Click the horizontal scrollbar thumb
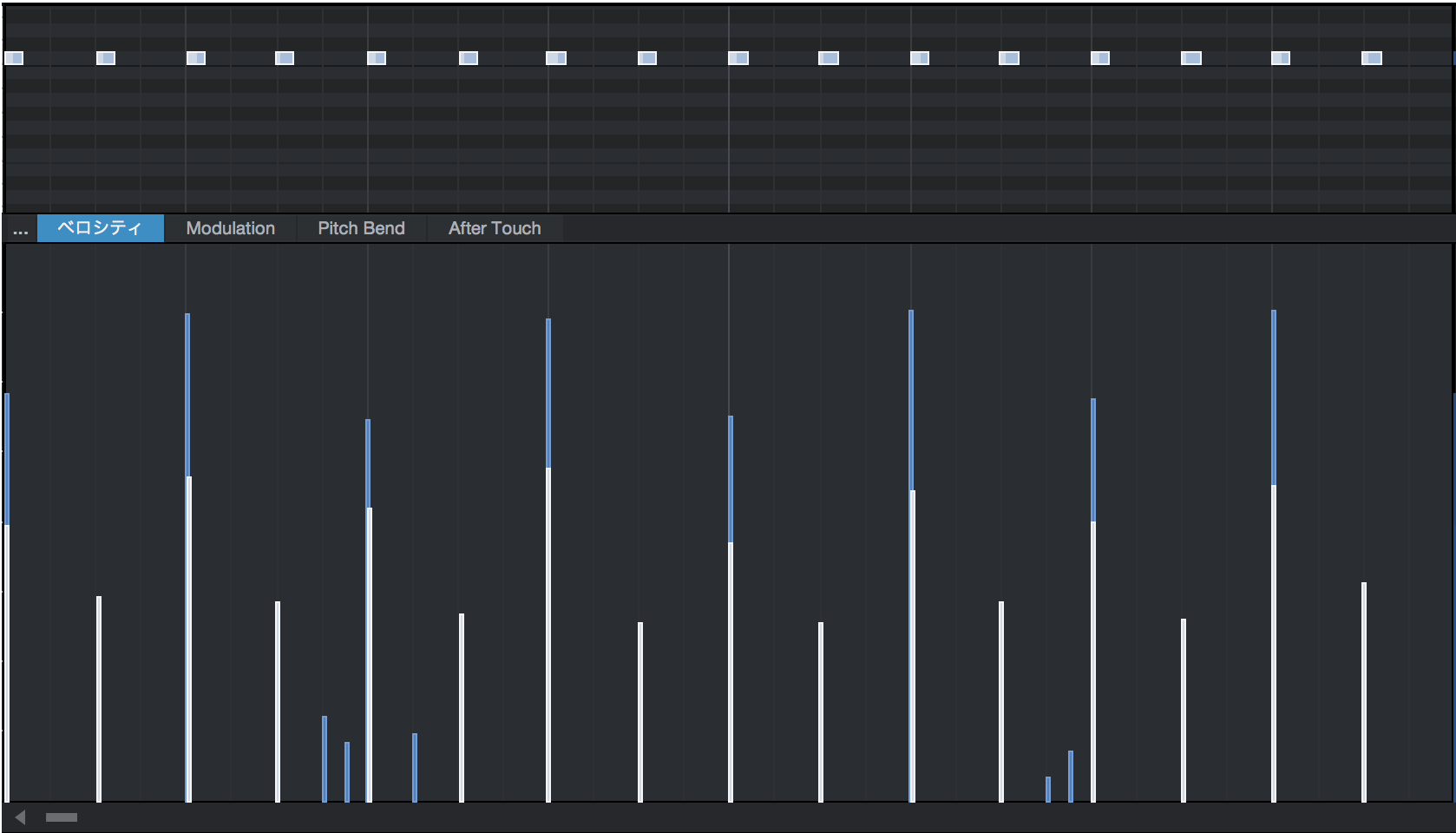This screenshot has height=833, width=1456. [x=62, y=817]
